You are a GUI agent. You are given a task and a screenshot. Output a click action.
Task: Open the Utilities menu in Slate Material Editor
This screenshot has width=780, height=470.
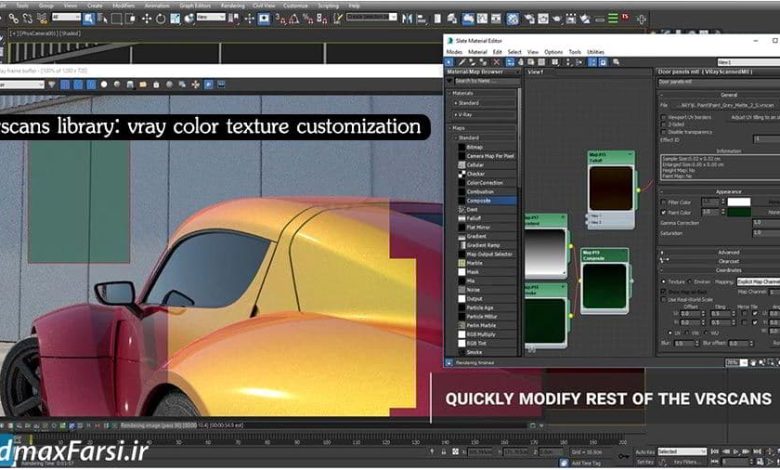point(596,51)
